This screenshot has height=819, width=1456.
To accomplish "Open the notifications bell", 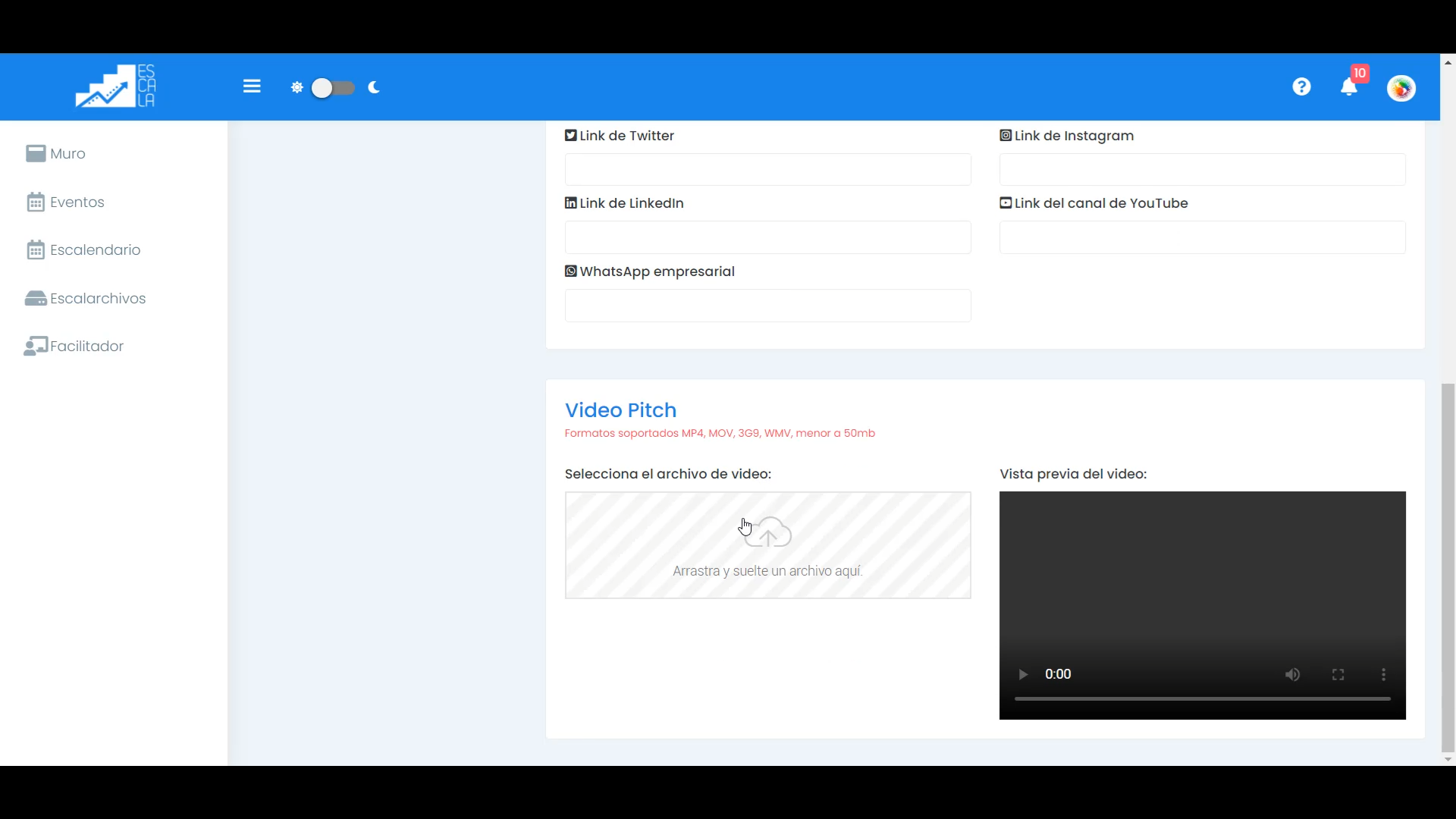I will 1349,87.
